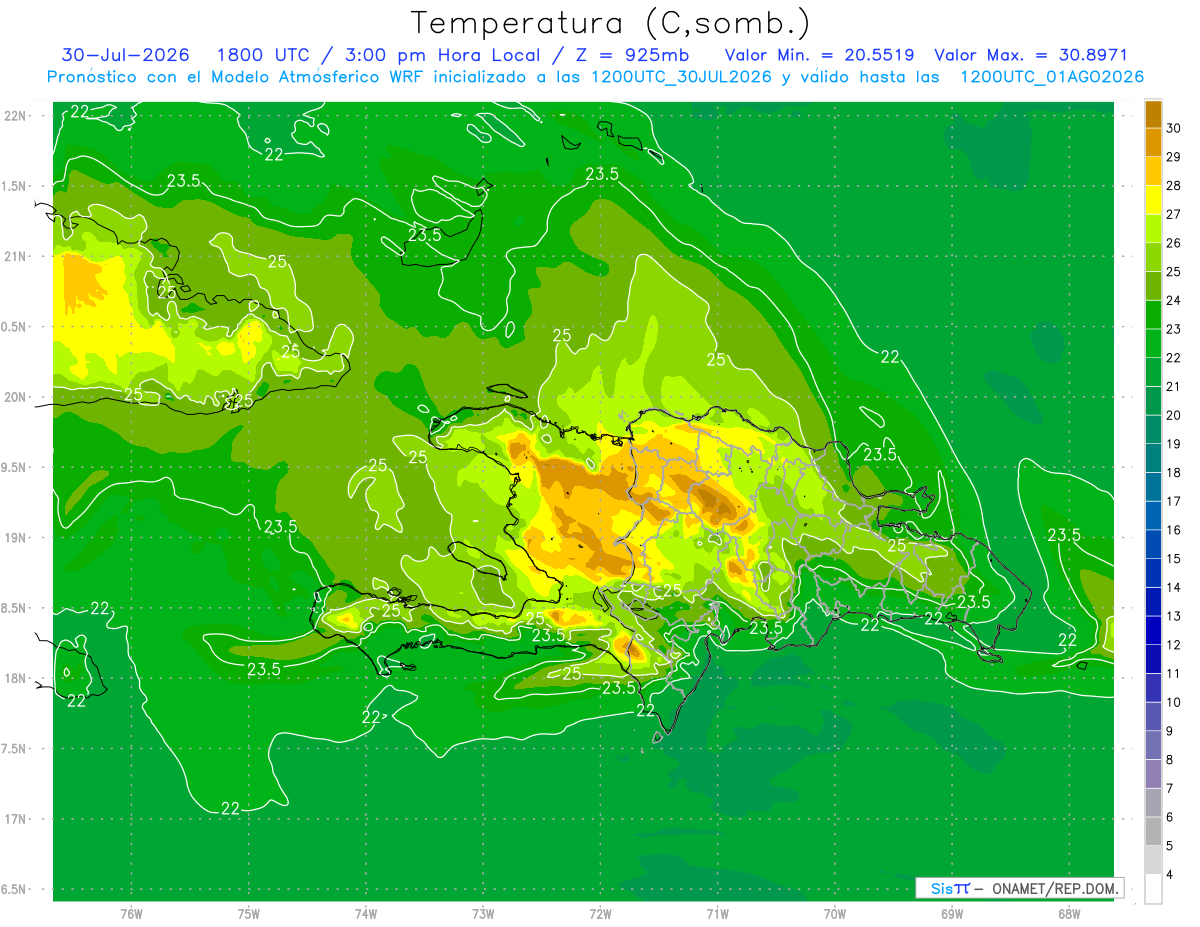Image resolution: width=1200 pixels, height=927 pixels.
Task: Click the "76W" longitude axis label
Action: tap(131, 914)
